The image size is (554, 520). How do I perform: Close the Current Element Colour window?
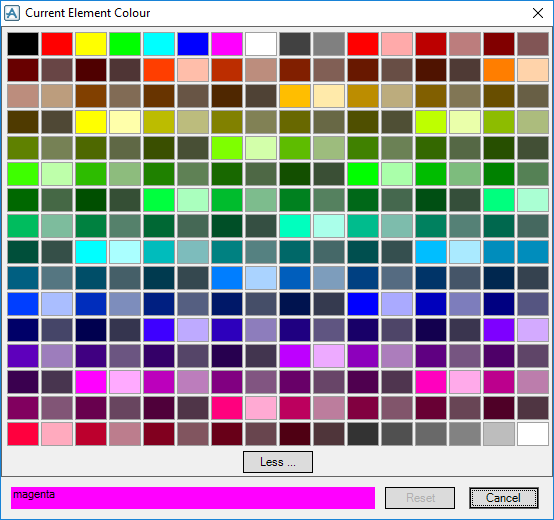538,13
